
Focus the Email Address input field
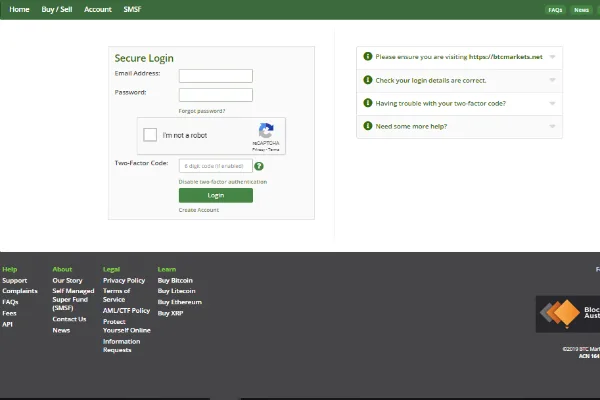215,75
